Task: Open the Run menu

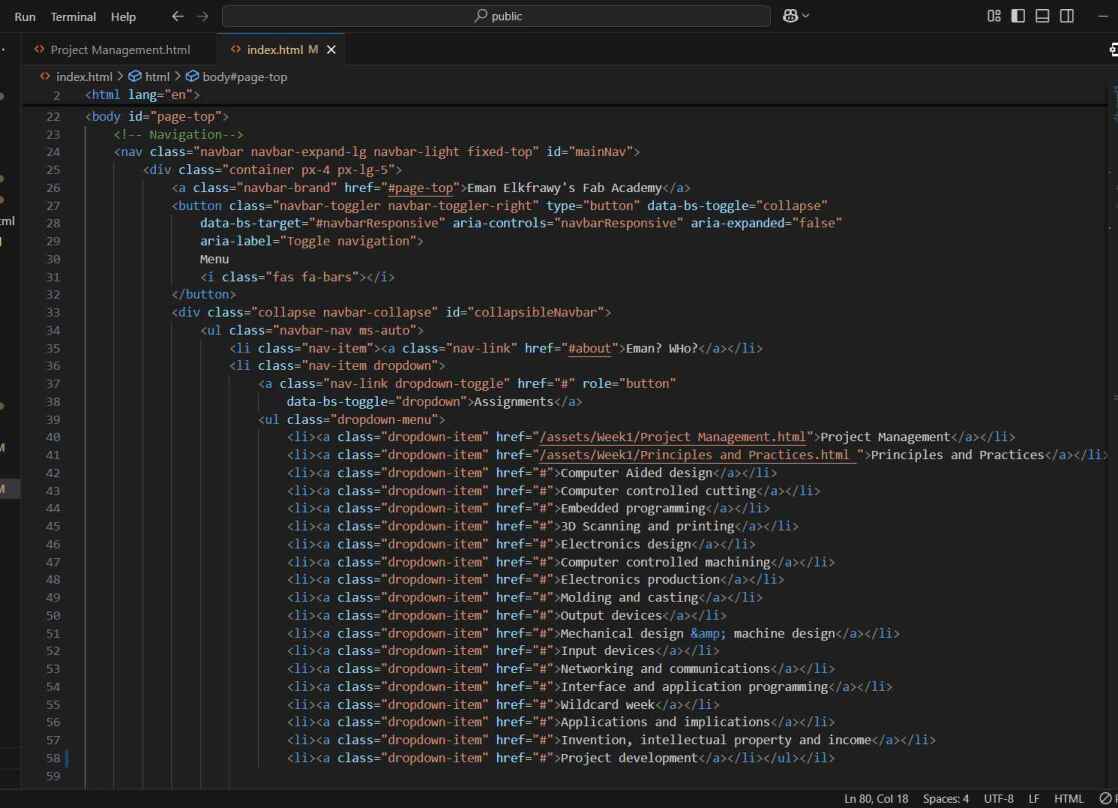Action: (x=25, y=16)
